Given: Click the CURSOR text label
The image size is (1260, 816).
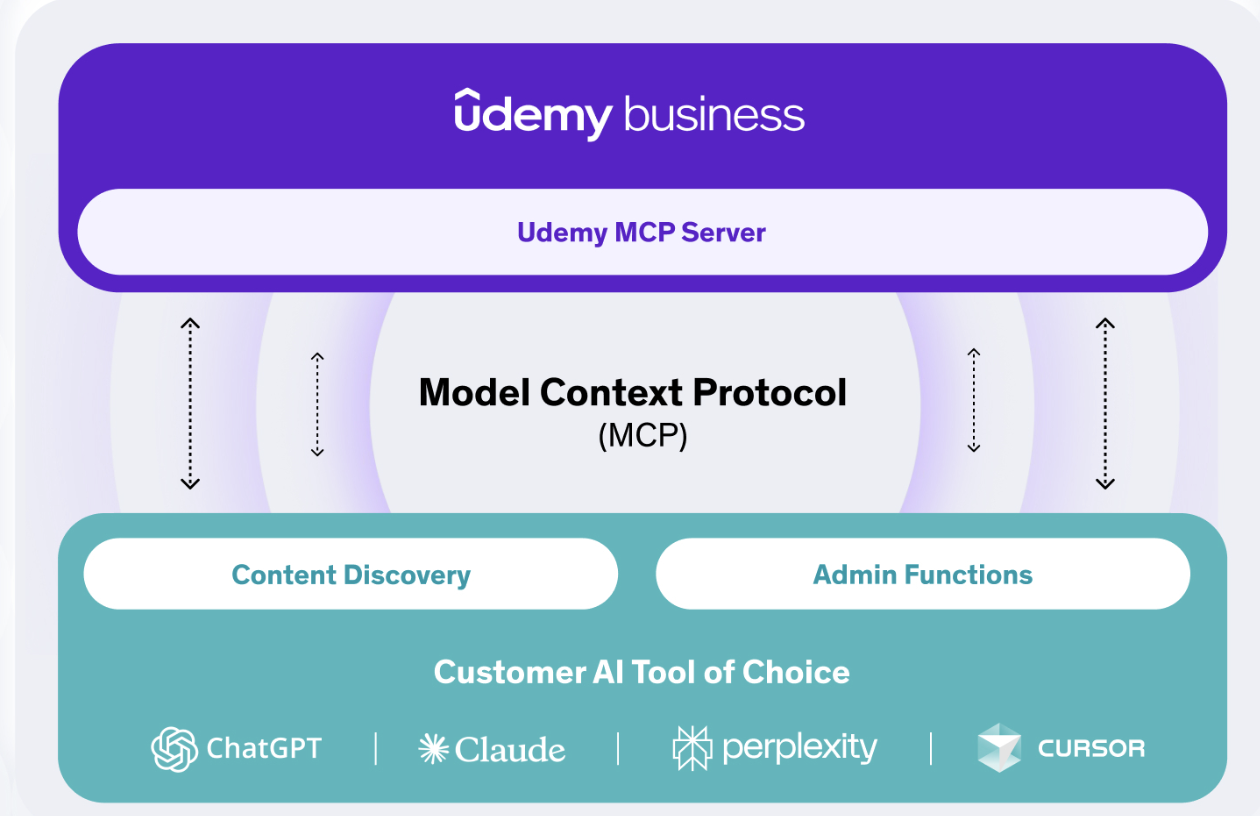Looking at the screenshot, I should [x=1091, y=748].
